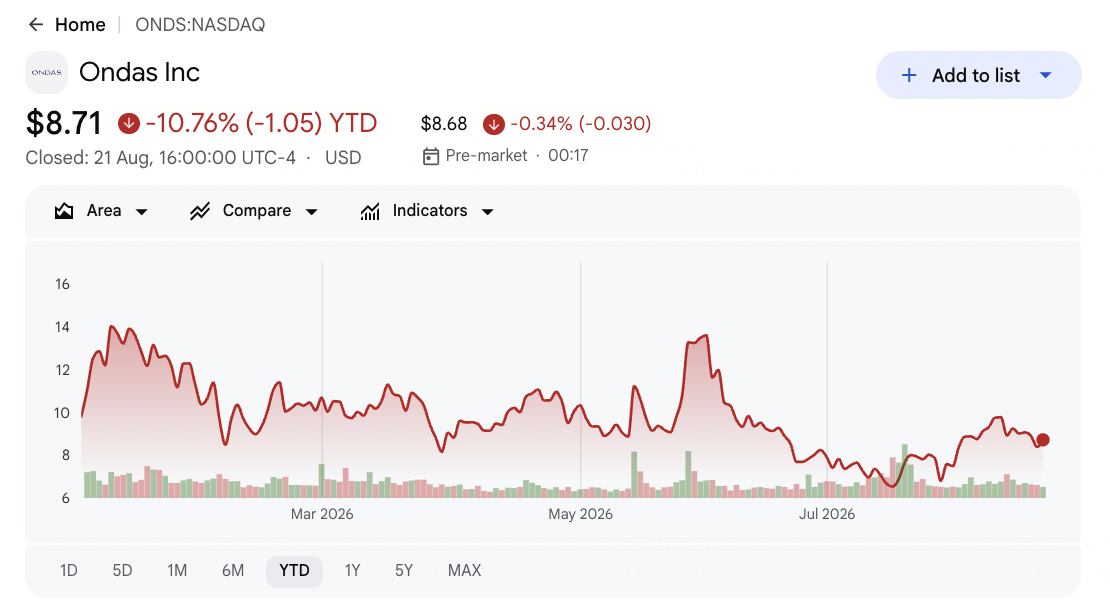Screen dimensions: 1110x614
Task: Click the 14 price axis label
Action: tap(62, 327)
